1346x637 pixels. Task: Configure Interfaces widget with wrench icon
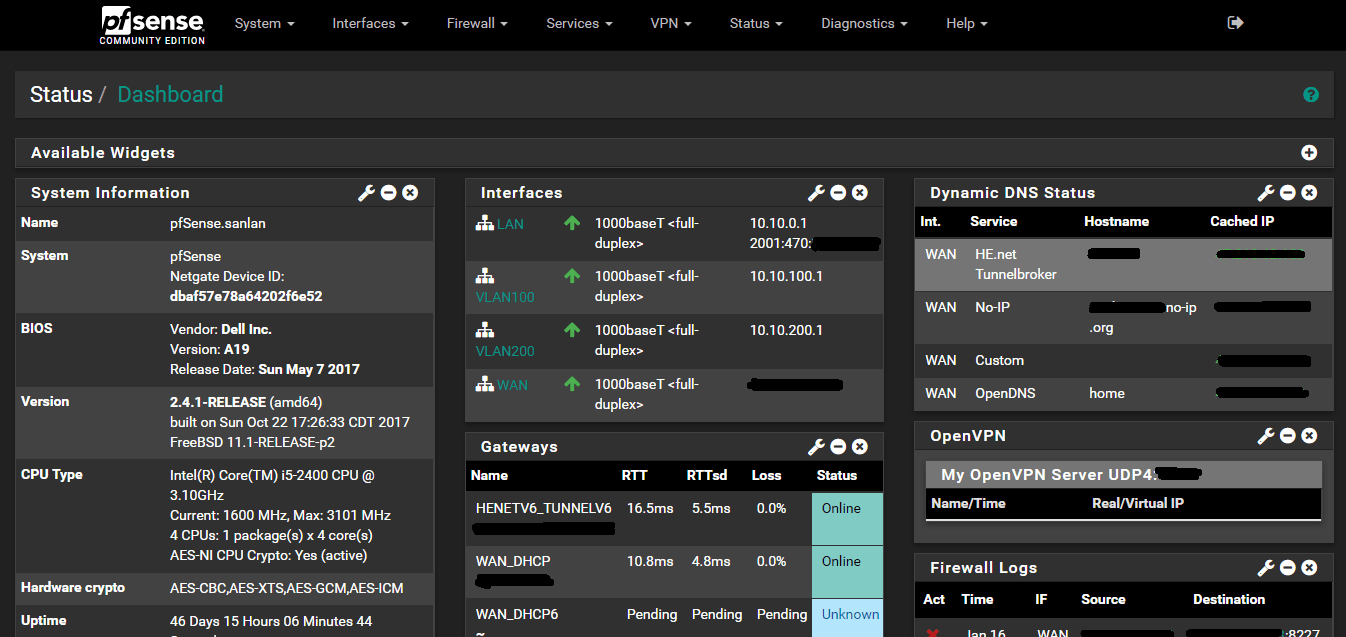click(816, 193)
